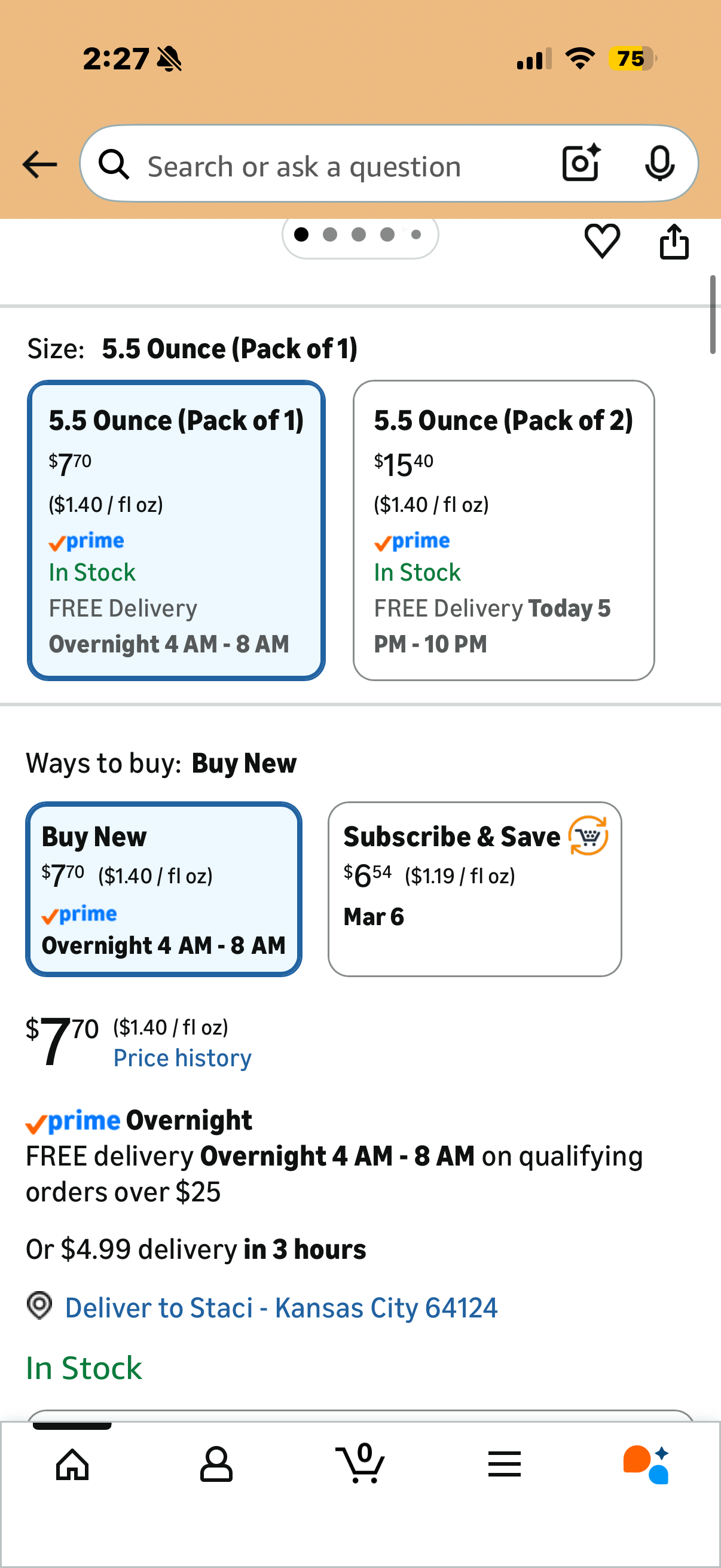Open the account profile tab
721x1568 pixels.
(x=216, y=1463)
